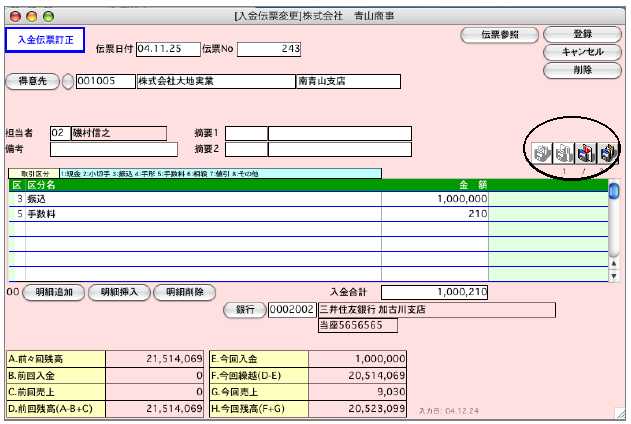This screenshot has width=631, height=424.
Task: Click the 伝票No number field
Action: click(270, 48)
